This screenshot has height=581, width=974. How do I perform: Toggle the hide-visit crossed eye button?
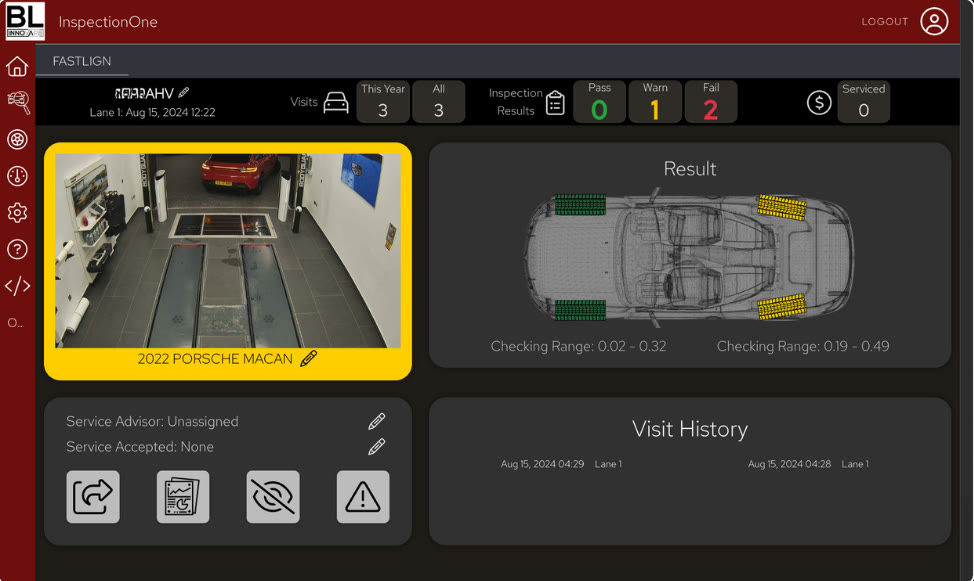point(273,496)
